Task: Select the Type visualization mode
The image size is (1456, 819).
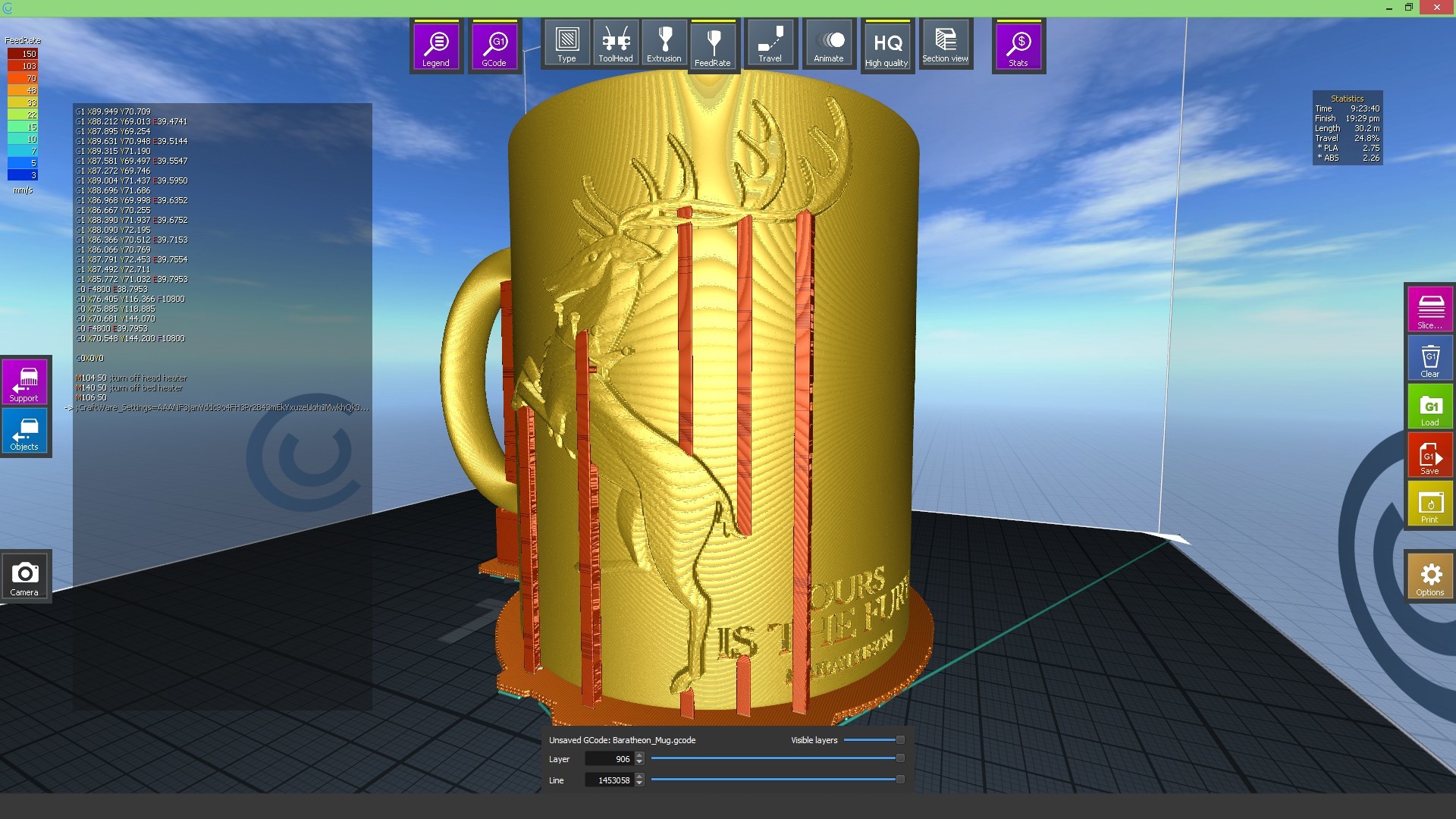Action: [566, 44]
